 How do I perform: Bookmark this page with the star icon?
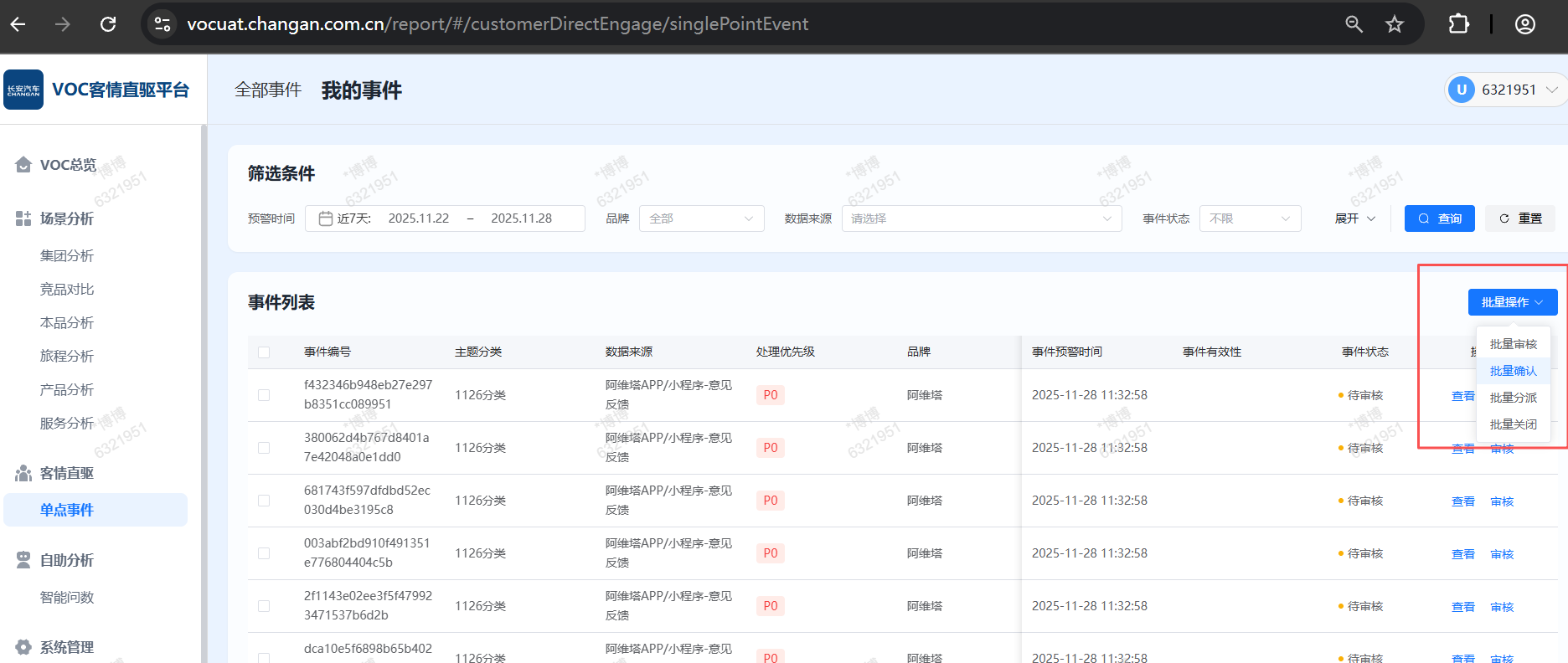coord(1395,24)
